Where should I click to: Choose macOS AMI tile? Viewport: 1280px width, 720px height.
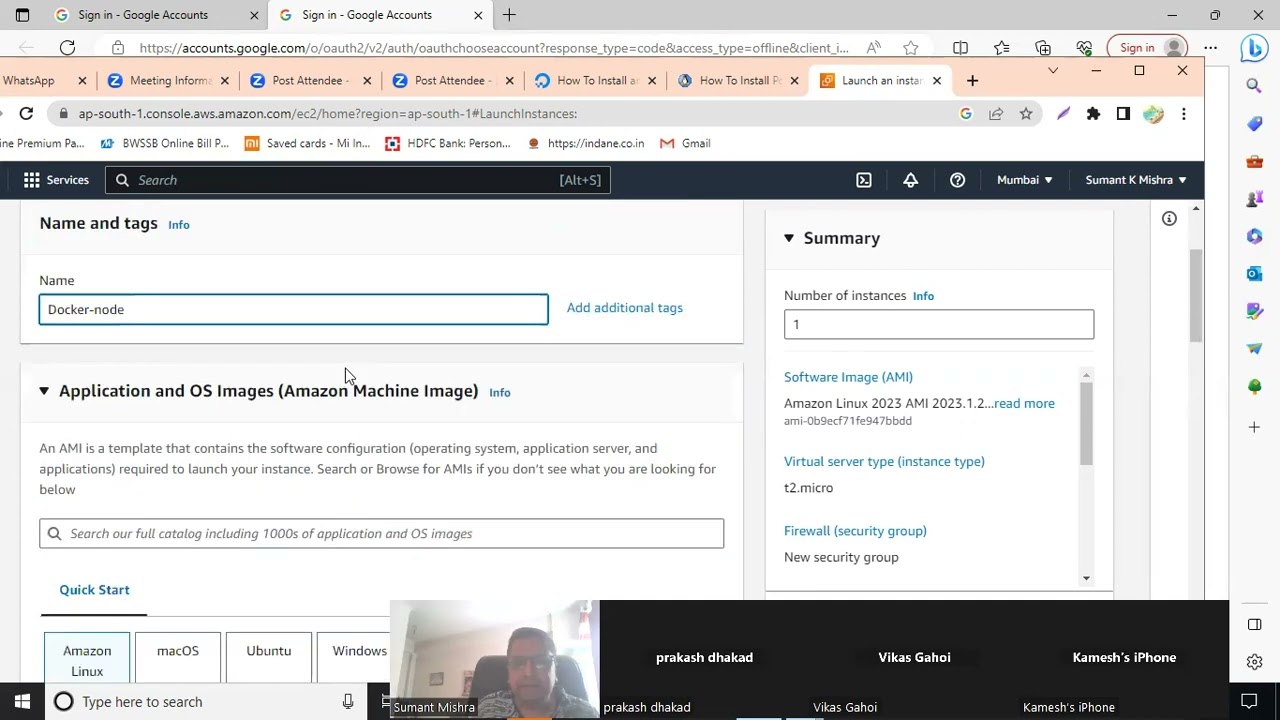[178, 656]
